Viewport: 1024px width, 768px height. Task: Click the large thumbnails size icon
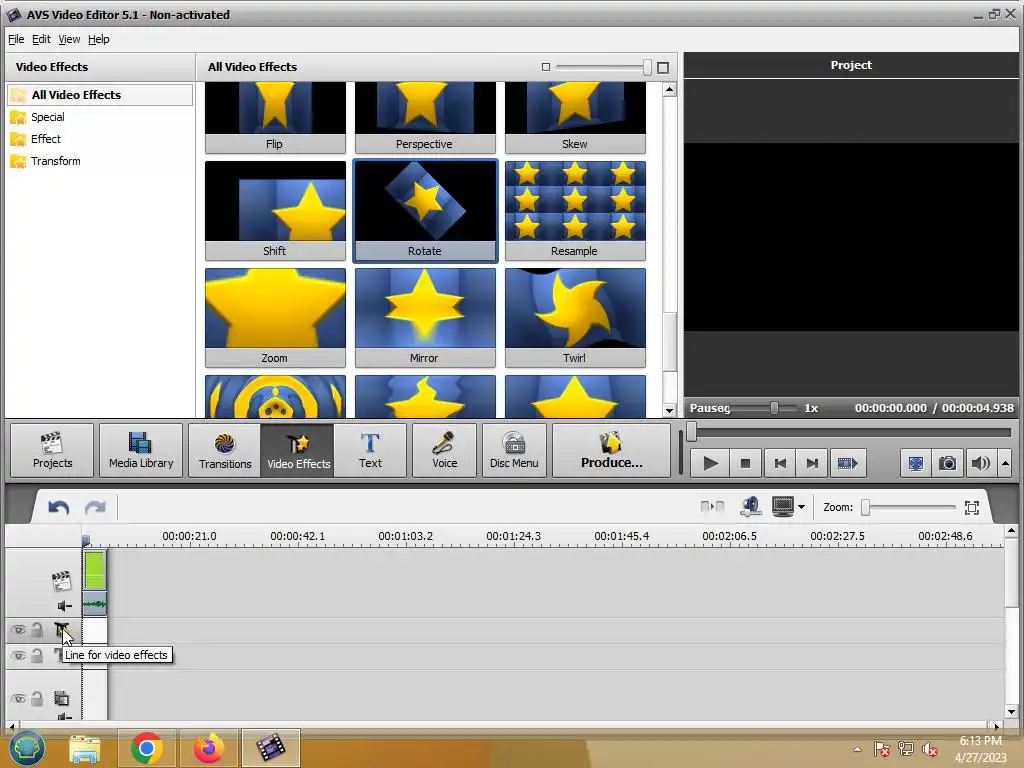pyautogui.click(x=663, y=67)
